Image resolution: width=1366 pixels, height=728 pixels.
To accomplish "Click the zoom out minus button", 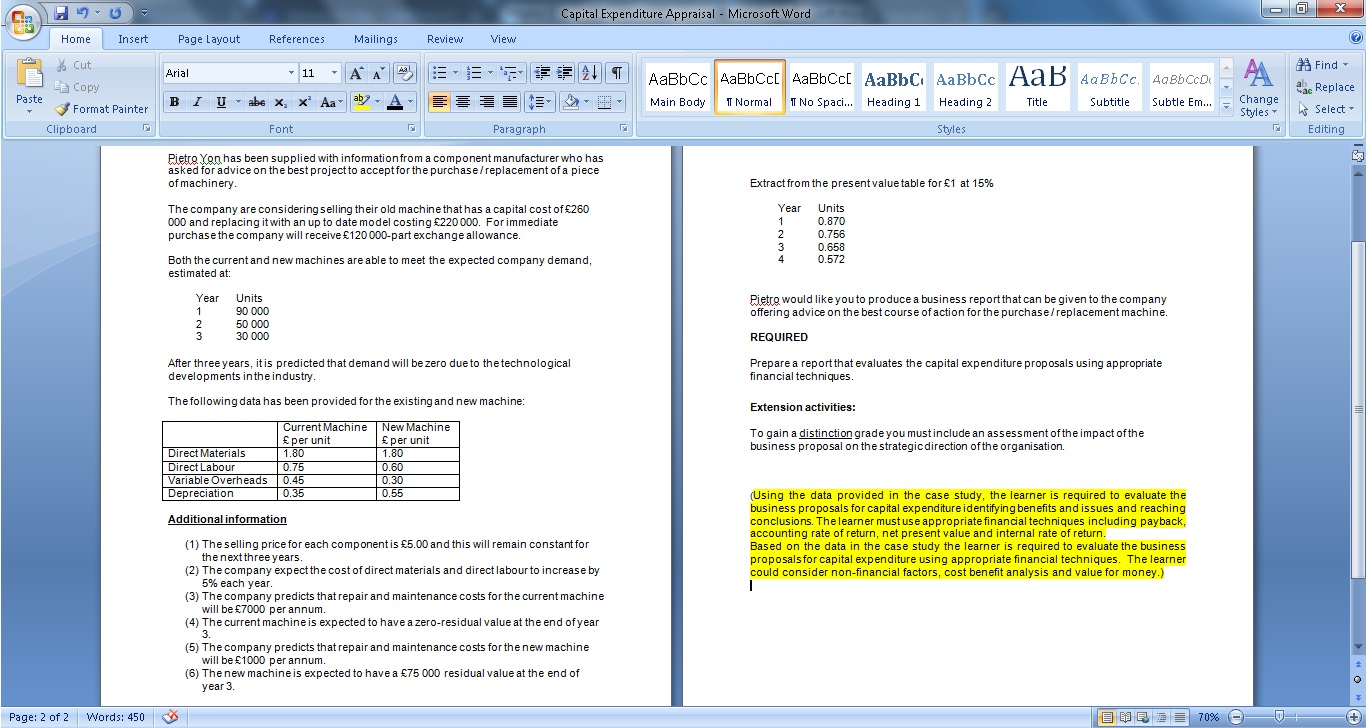I will (1237, 717).
